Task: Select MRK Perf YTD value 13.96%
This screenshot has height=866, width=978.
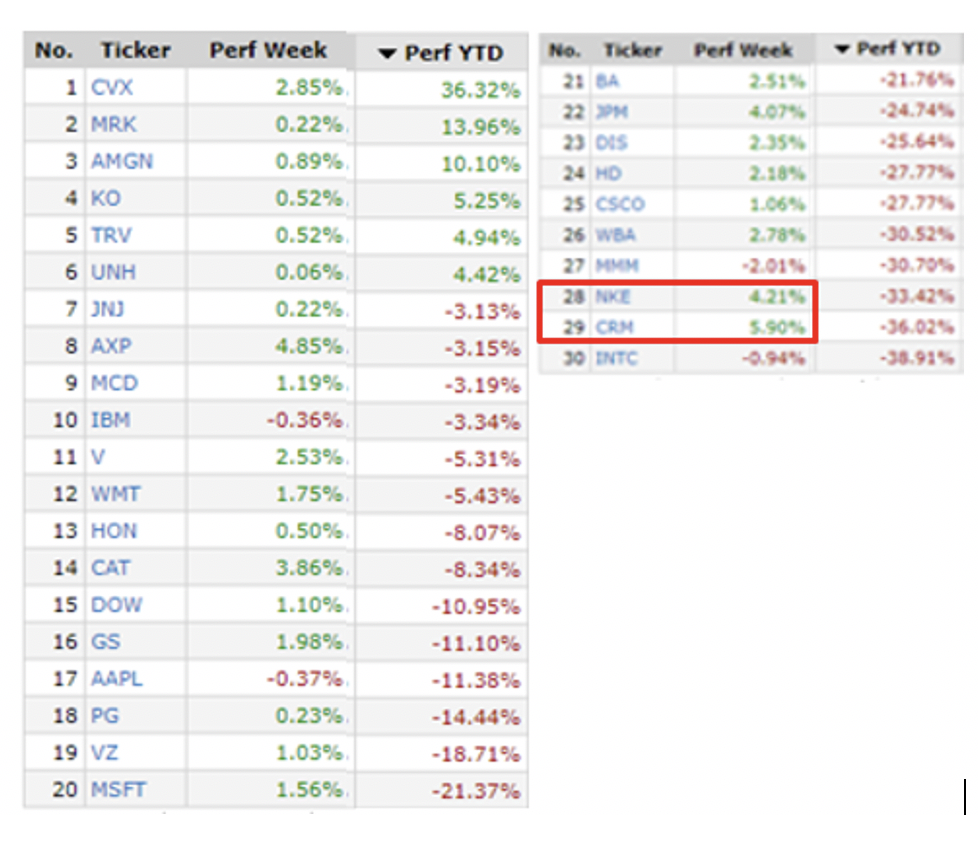Action: 480,127
